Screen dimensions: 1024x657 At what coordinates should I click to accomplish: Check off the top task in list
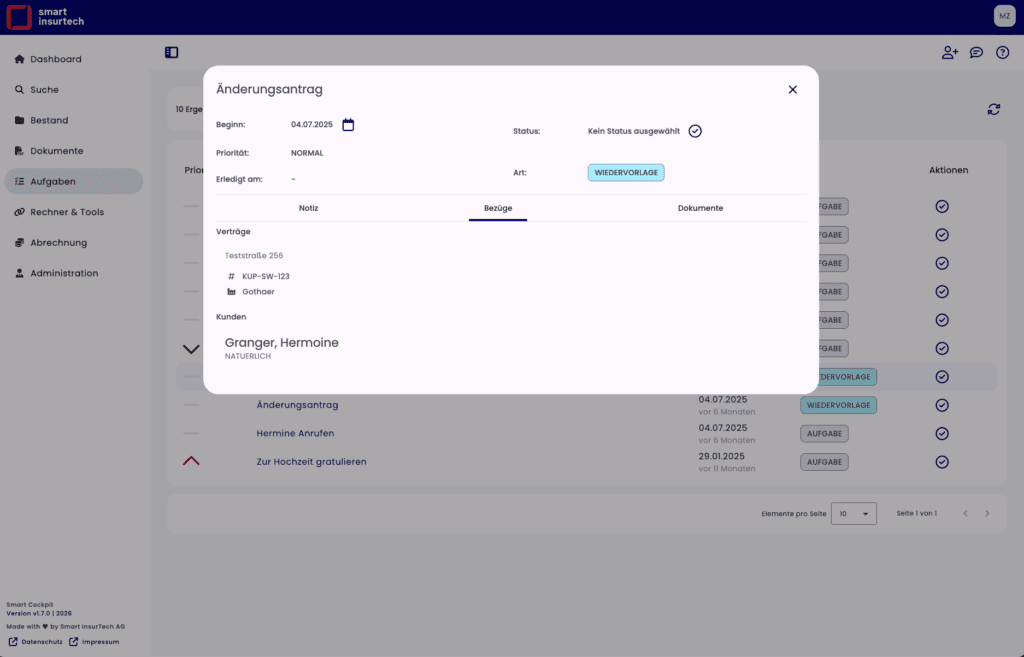pos(941,207)
